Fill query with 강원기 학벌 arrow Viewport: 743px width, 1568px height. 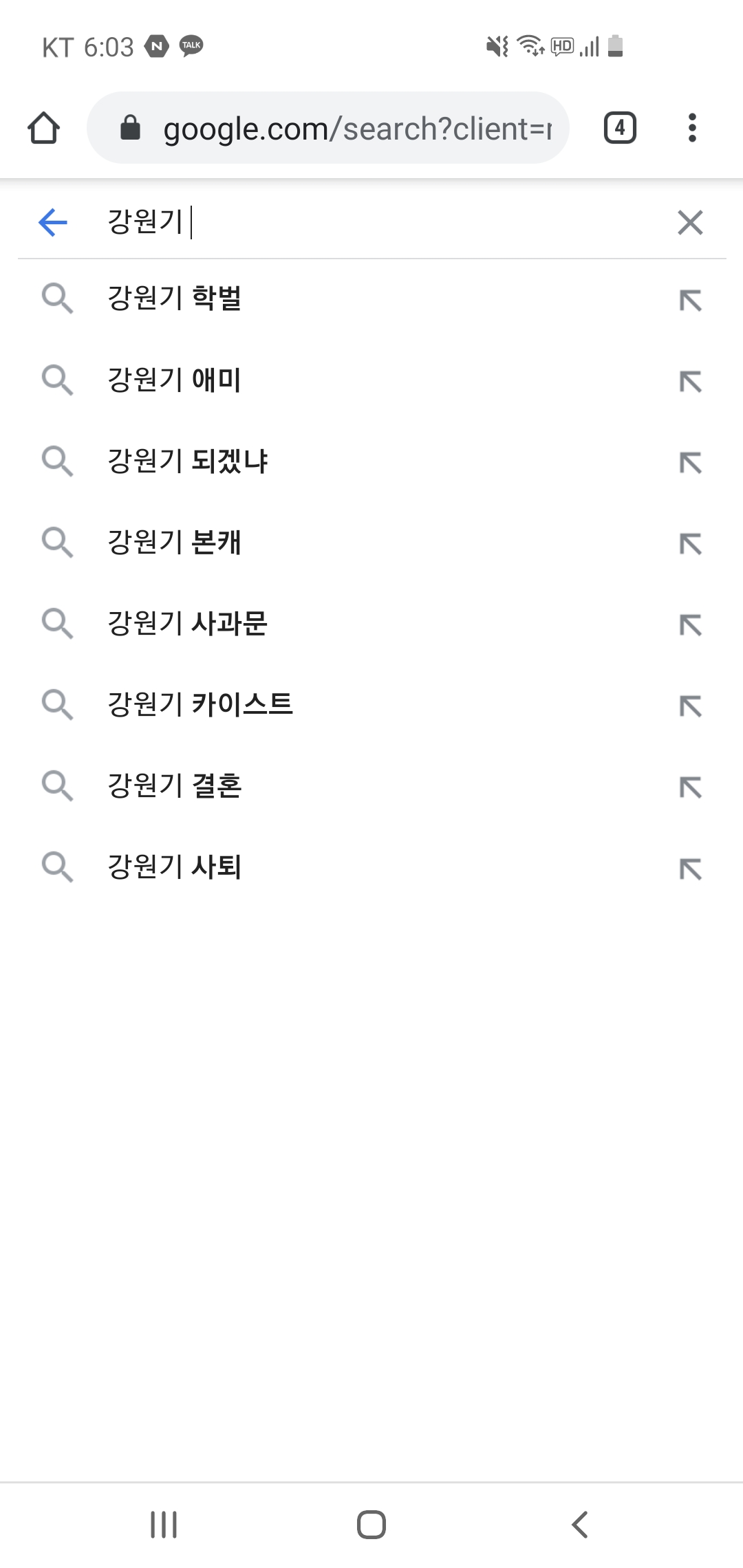coord(690,300)
